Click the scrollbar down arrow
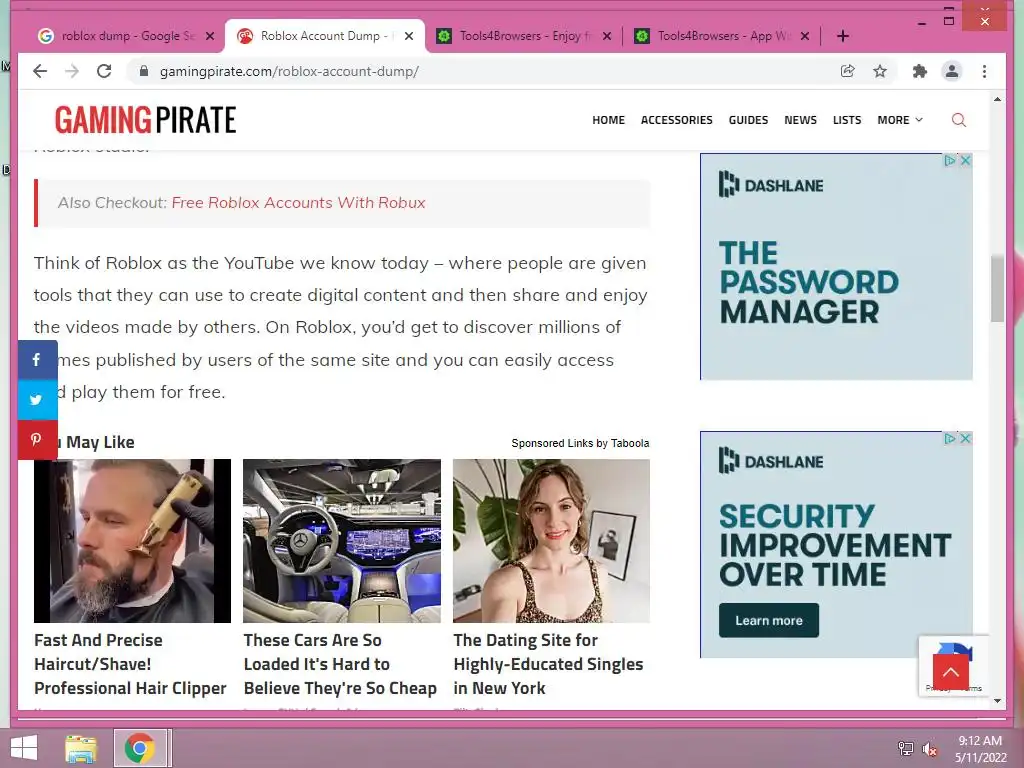Viewport: 1024px width, 768px height. [x=997, y=701]
